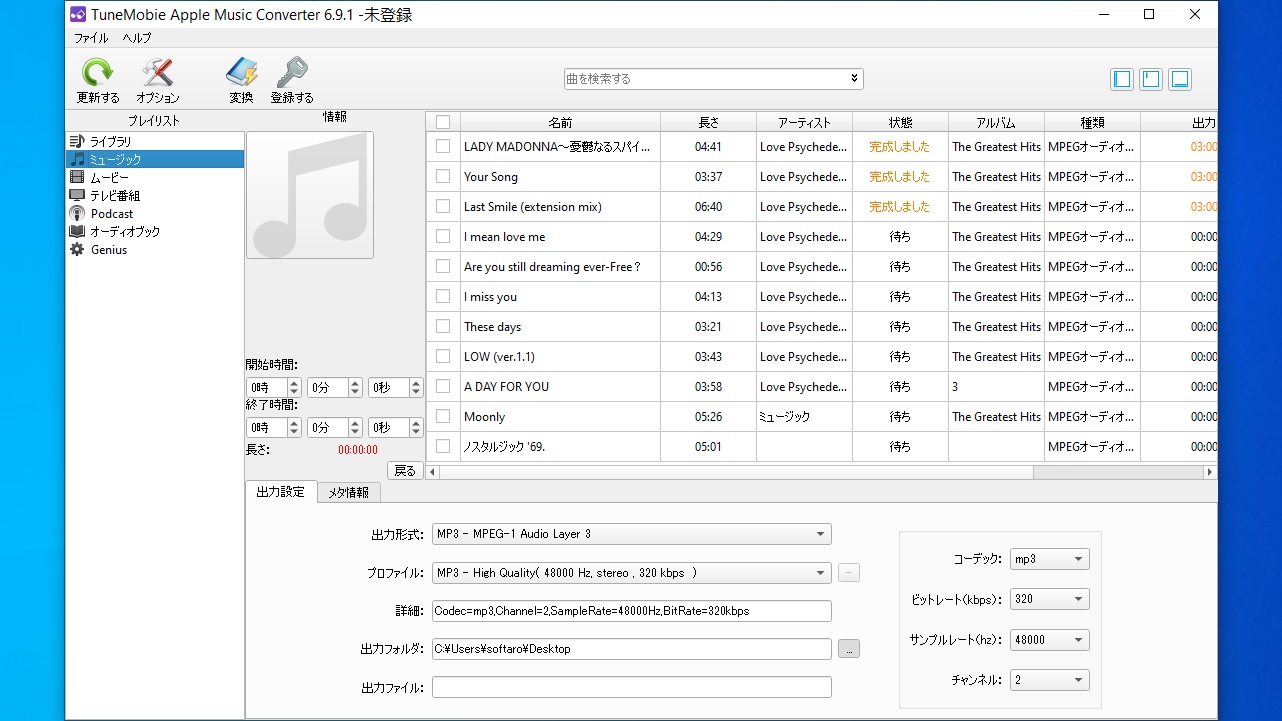1282x721 pixels.
Task: Click the end time minutes spinner
Action: click(335, 427)
